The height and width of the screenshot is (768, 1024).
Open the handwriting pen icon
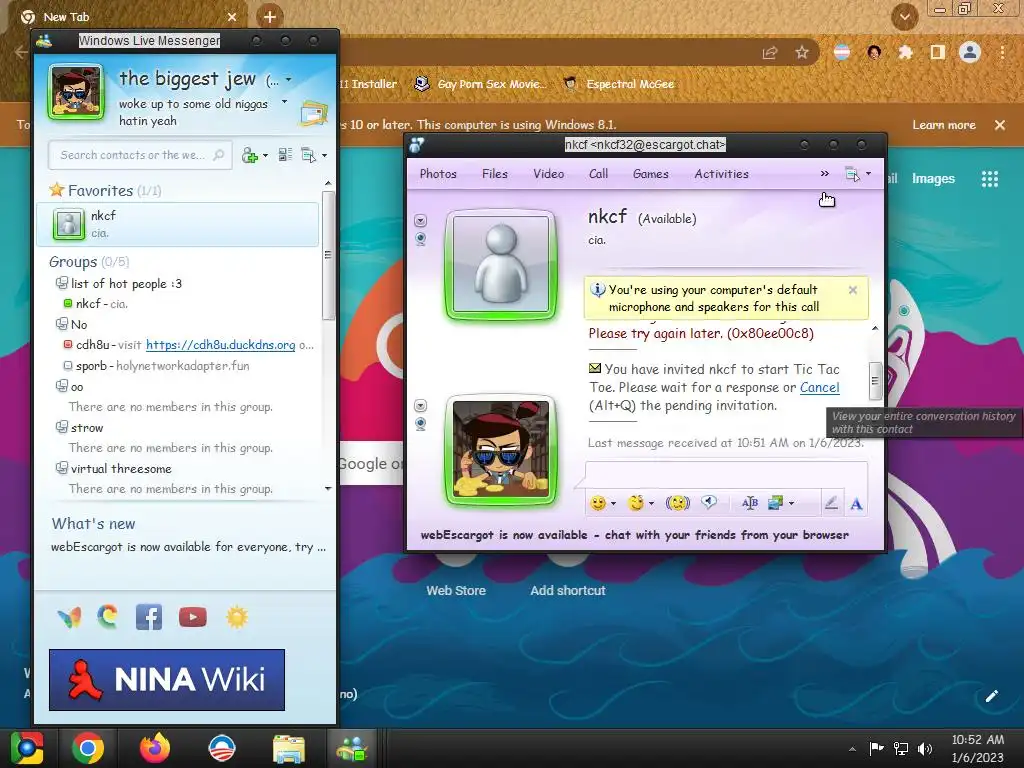click(831, 503)
